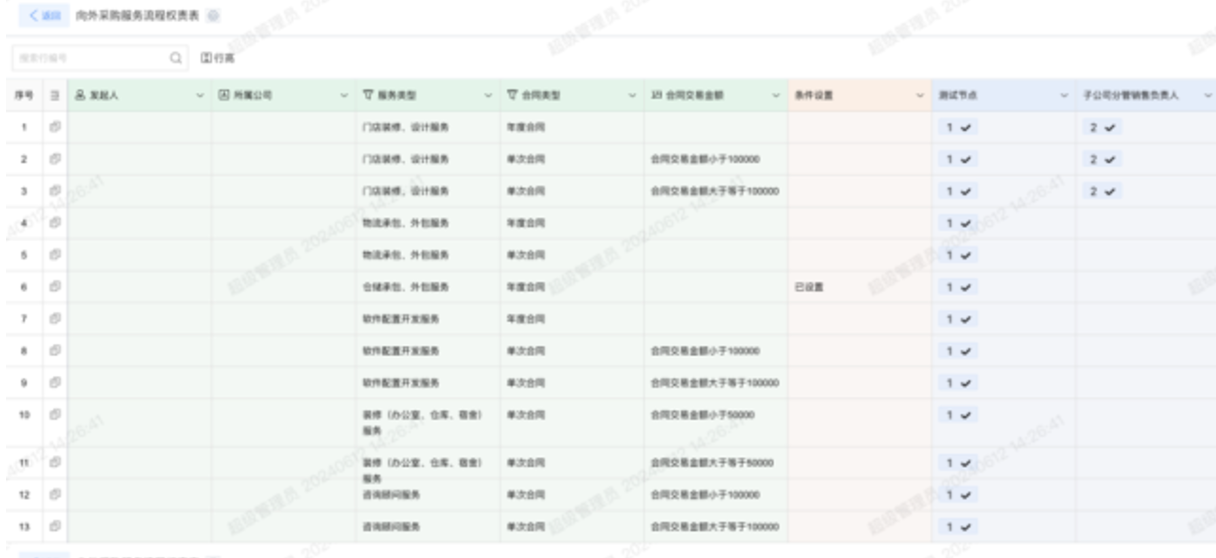Select row 3's 合同交易金额大于等于100000 cell
The width and height of the screenshot is (1216, 558).
[x=716, y=191]
